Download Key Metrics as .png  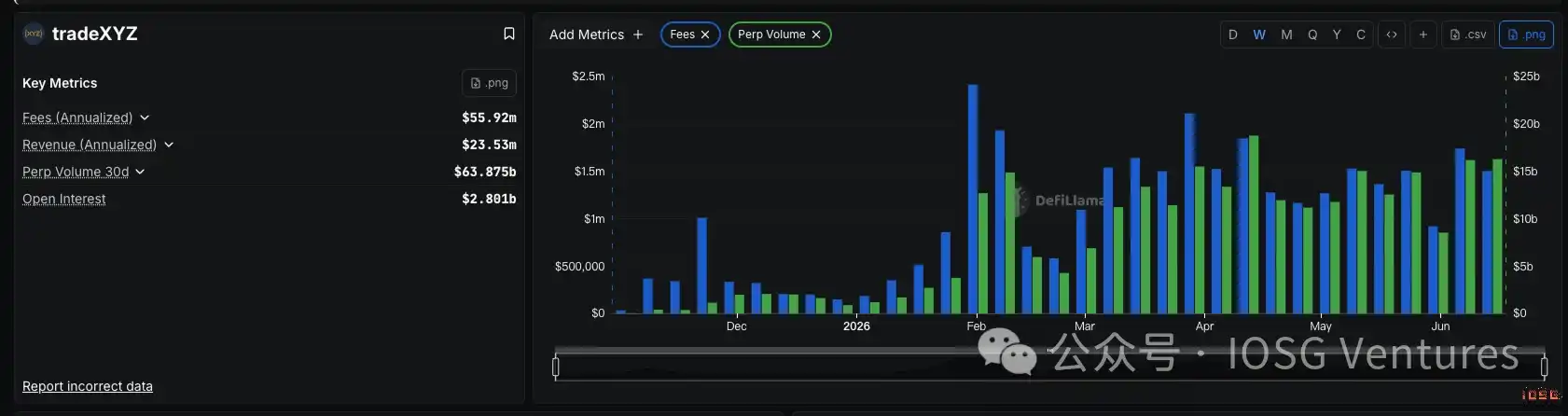(x=490, y=83)
